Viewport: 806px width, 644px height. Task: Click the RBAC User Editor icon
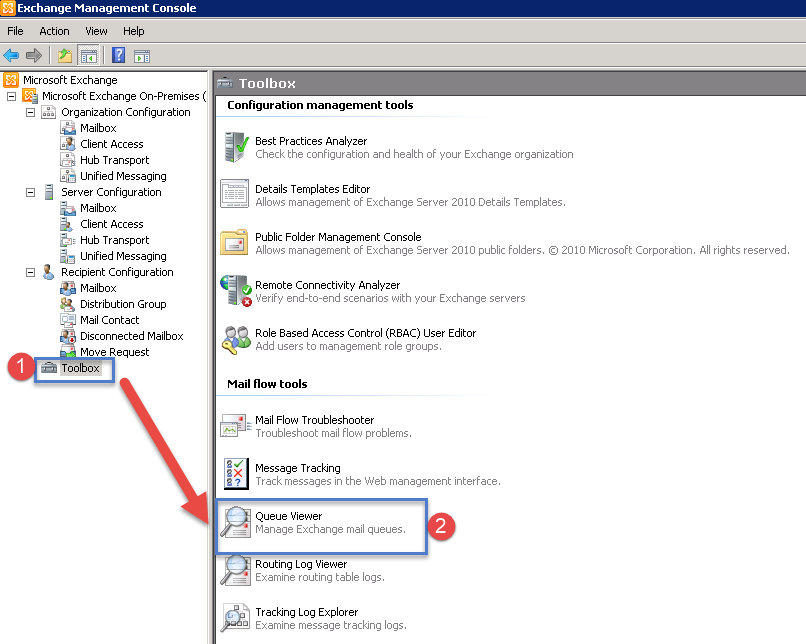point(236,339)
